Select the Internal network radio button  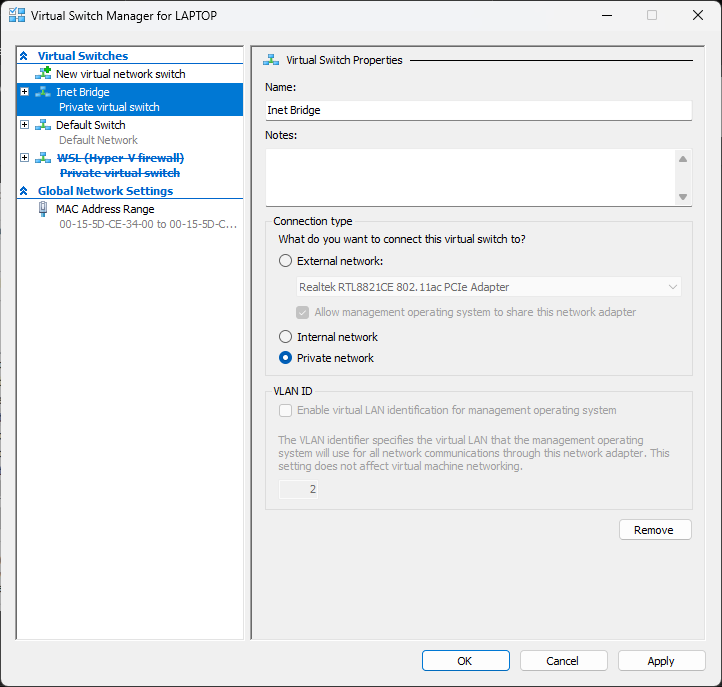[286, 337]
